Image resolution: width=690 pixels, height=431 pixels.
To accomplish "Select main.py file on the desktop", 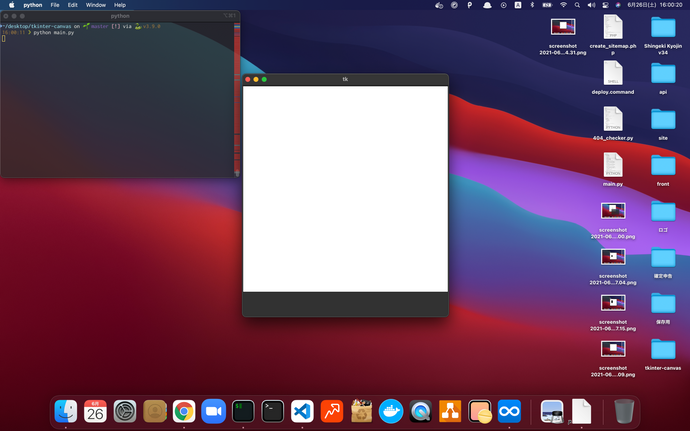I will pos(613,170).
